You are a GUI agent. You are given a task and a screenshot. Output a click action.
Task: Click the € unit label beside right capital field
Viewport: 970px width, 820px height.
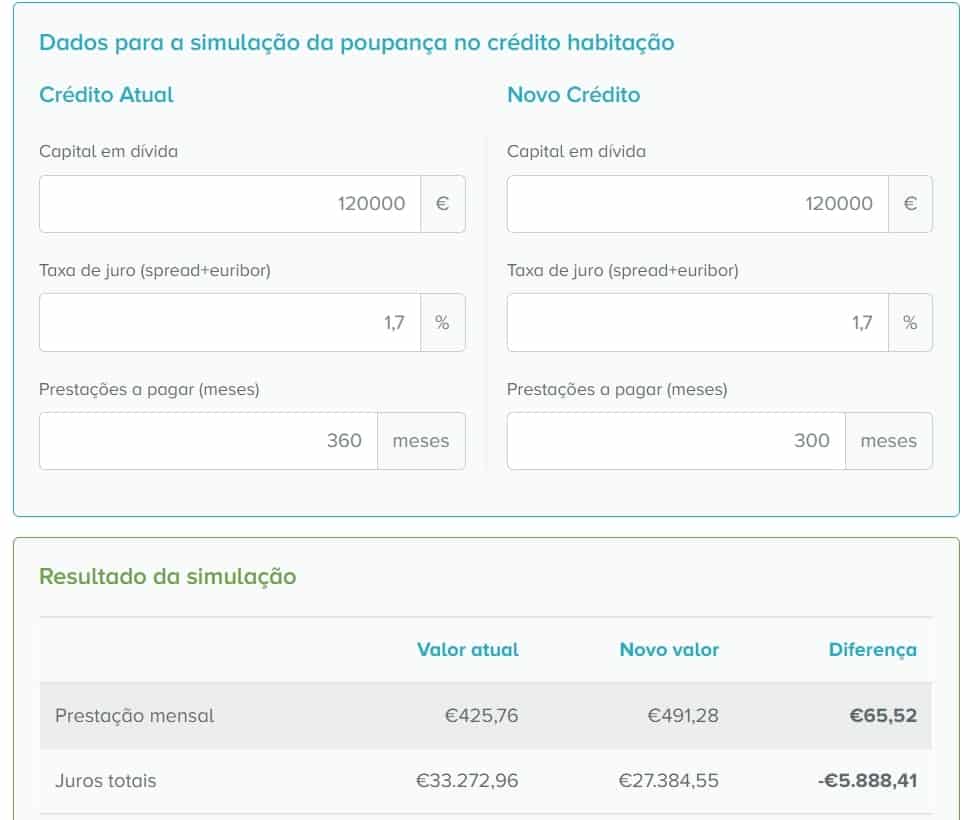(x=911, y=203)
